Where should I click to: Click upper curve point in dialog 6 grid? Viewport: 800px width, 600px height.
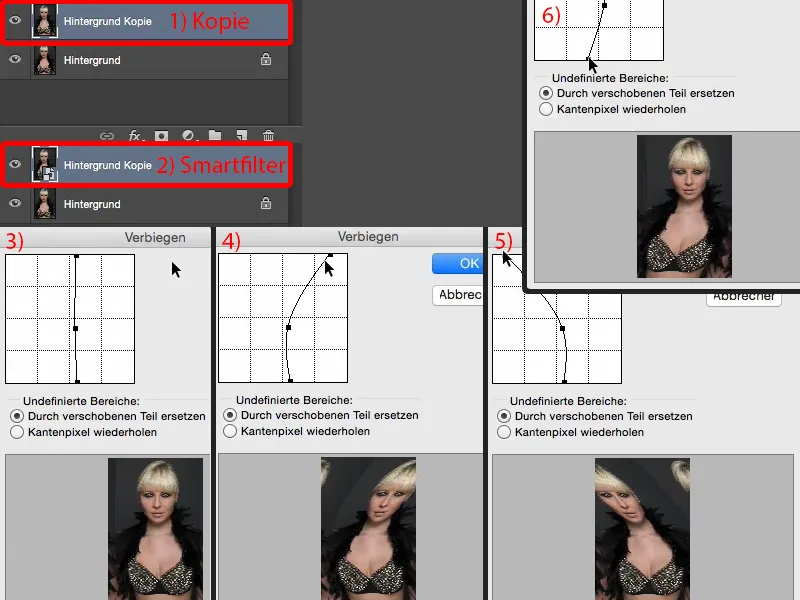click(605, 6)
